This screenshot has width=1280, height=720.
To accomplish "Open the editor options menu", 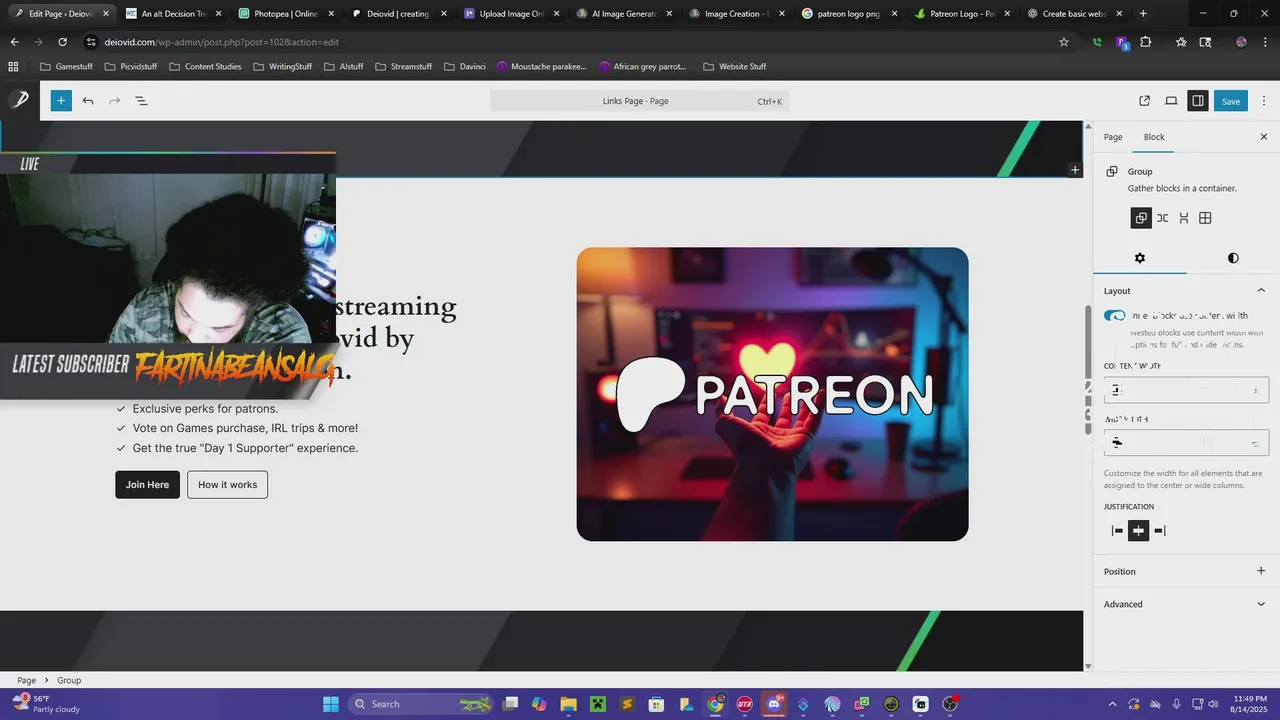I will 1264,101.
